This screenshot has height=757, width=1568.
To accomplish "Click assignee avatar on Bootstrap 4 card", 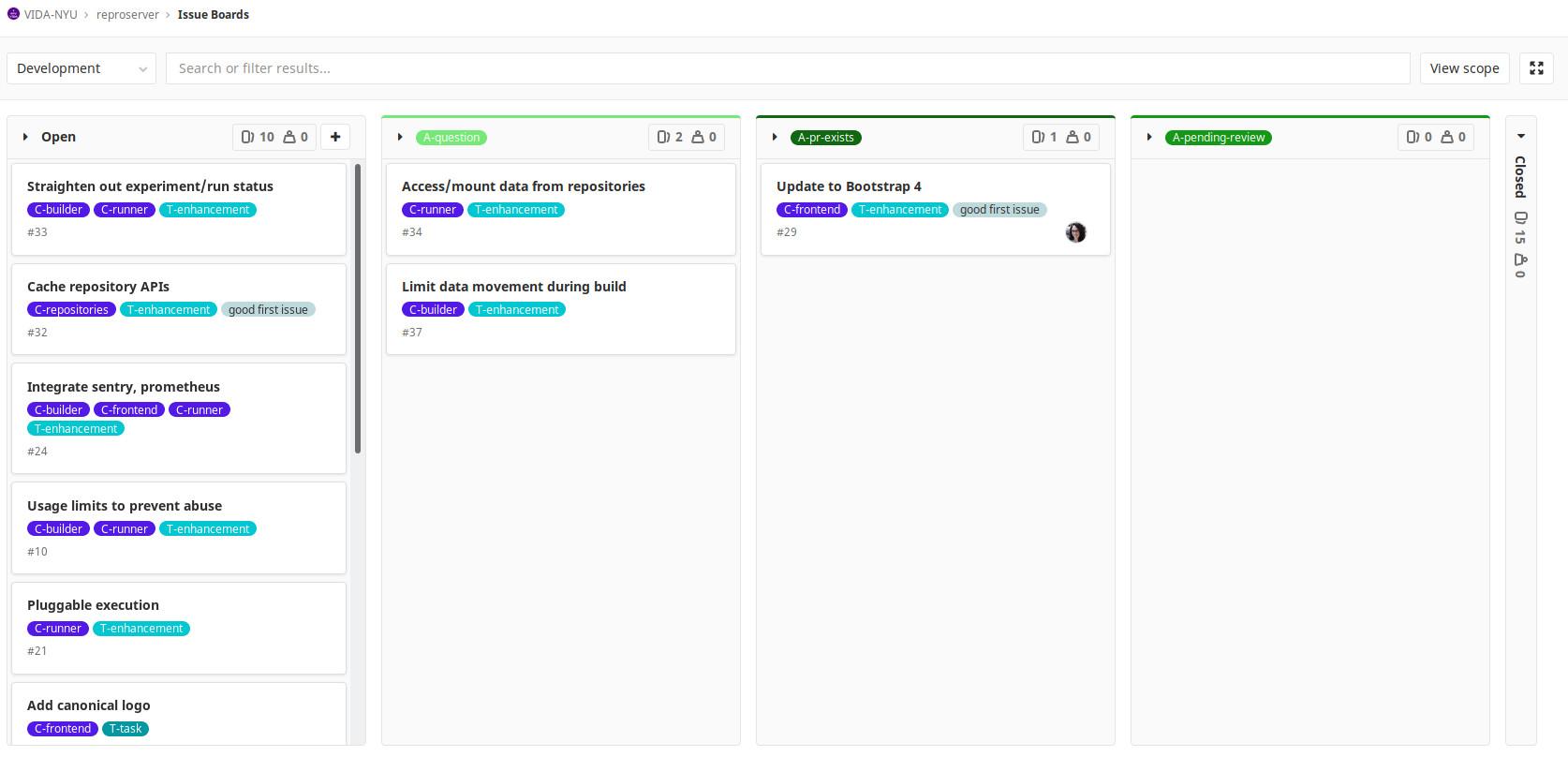I will pyautogui.click(x=1075, y=232).
